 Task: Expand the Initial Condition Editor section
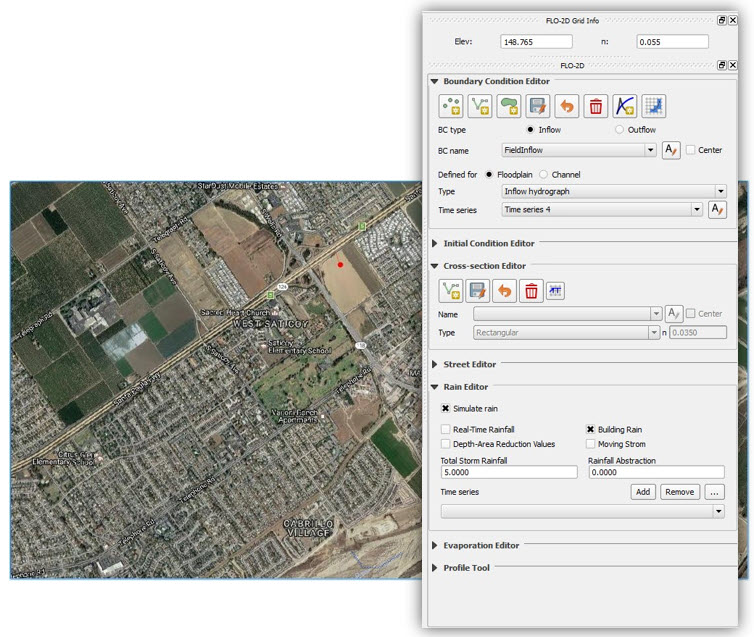[488, 243]
